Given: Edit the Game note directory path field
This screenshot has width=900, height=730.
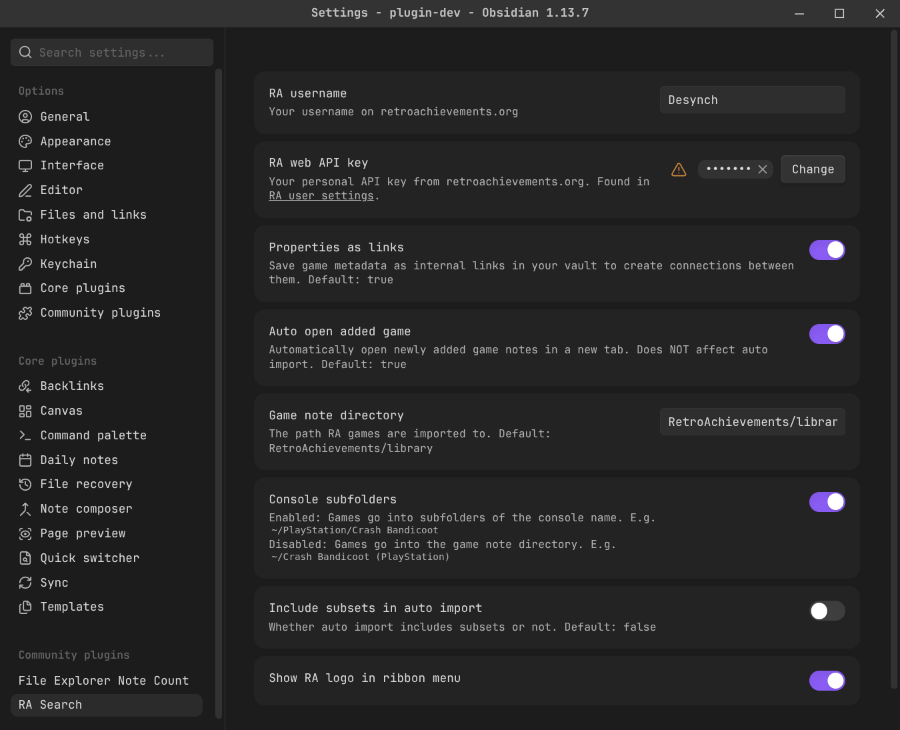Looking at the screenshot, I should 752,422.
